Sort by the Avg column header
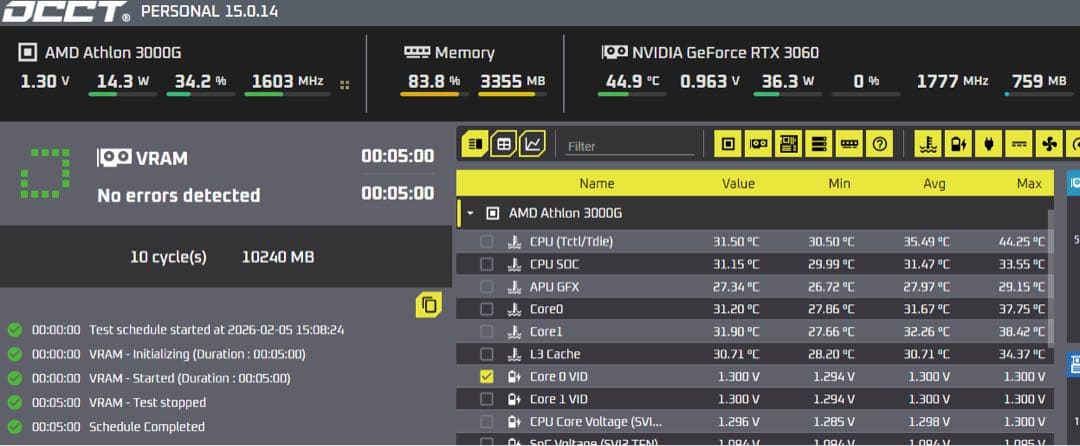Screen dimensions: 1080x446 click(935, 184)
